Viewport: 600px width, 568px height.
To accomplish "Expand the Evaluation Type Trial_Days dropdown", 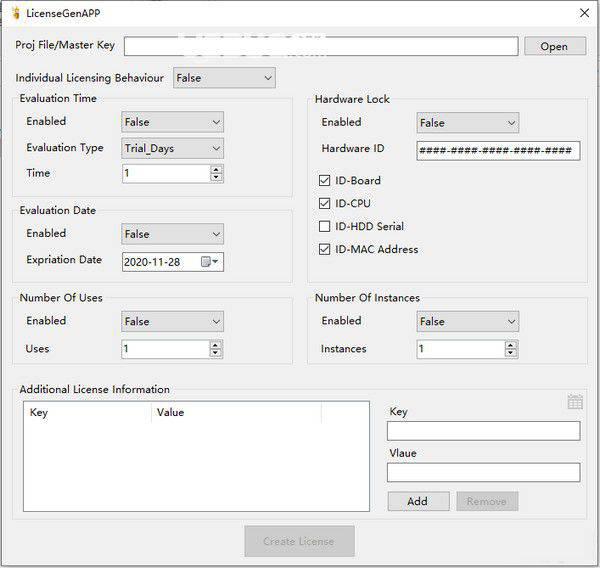I will 173,149.
